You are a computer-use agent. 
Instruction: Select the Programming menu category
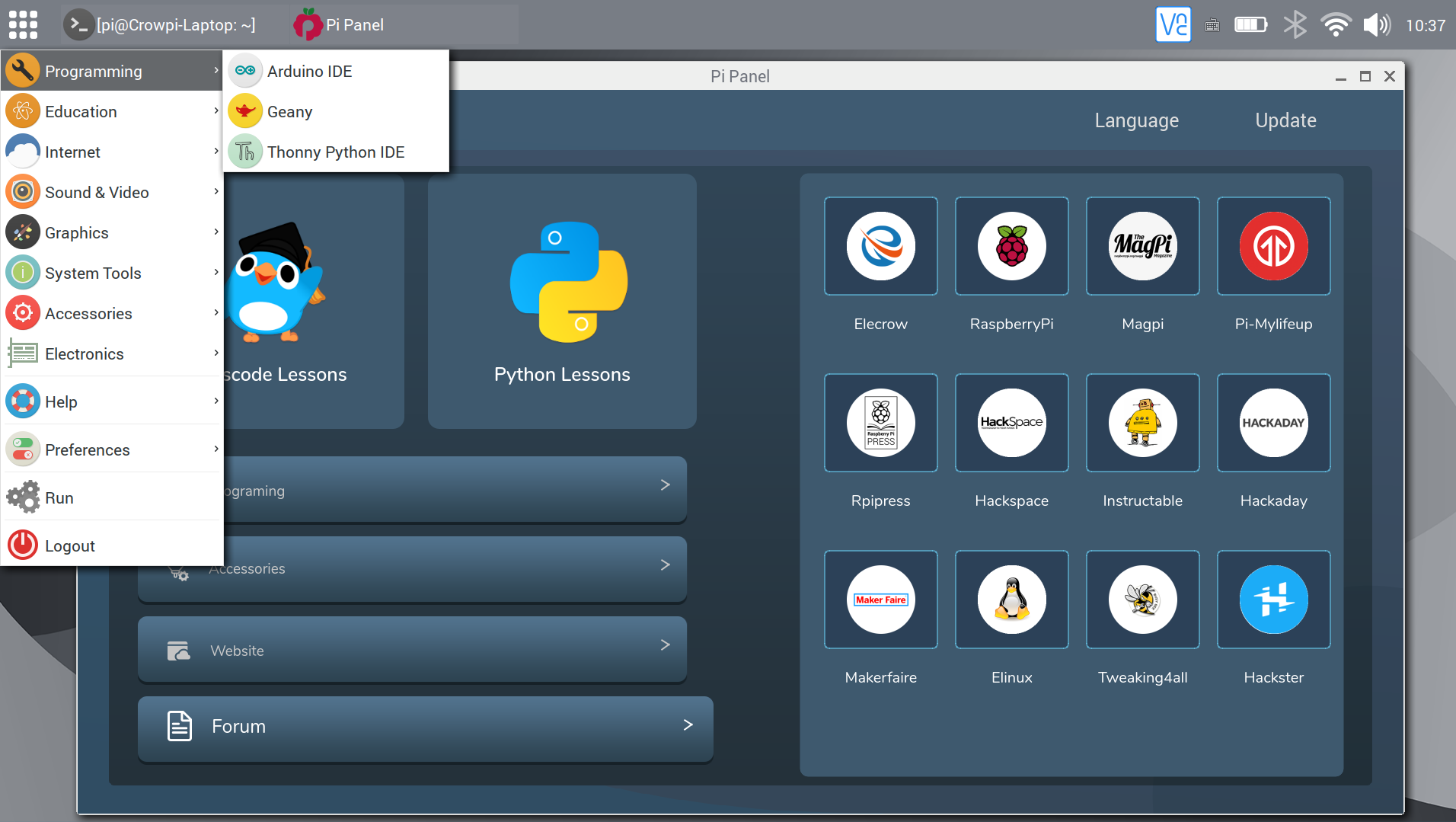(112, 71)
